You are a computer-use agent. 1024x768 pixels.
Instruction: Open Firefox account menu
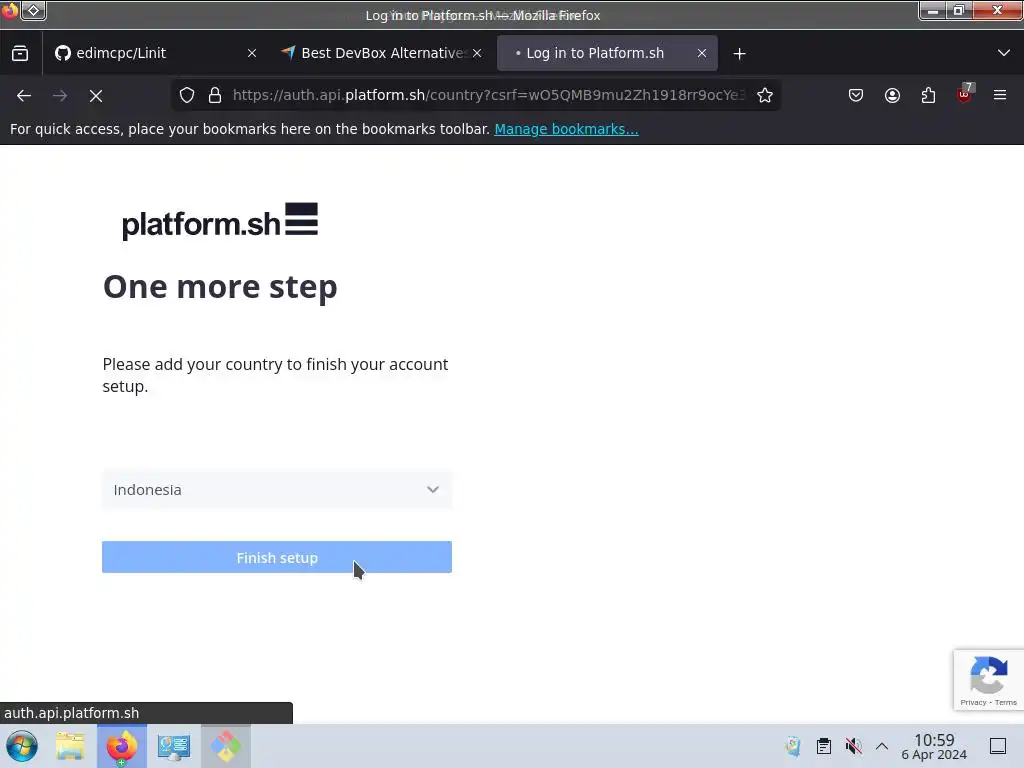[892, 95]
